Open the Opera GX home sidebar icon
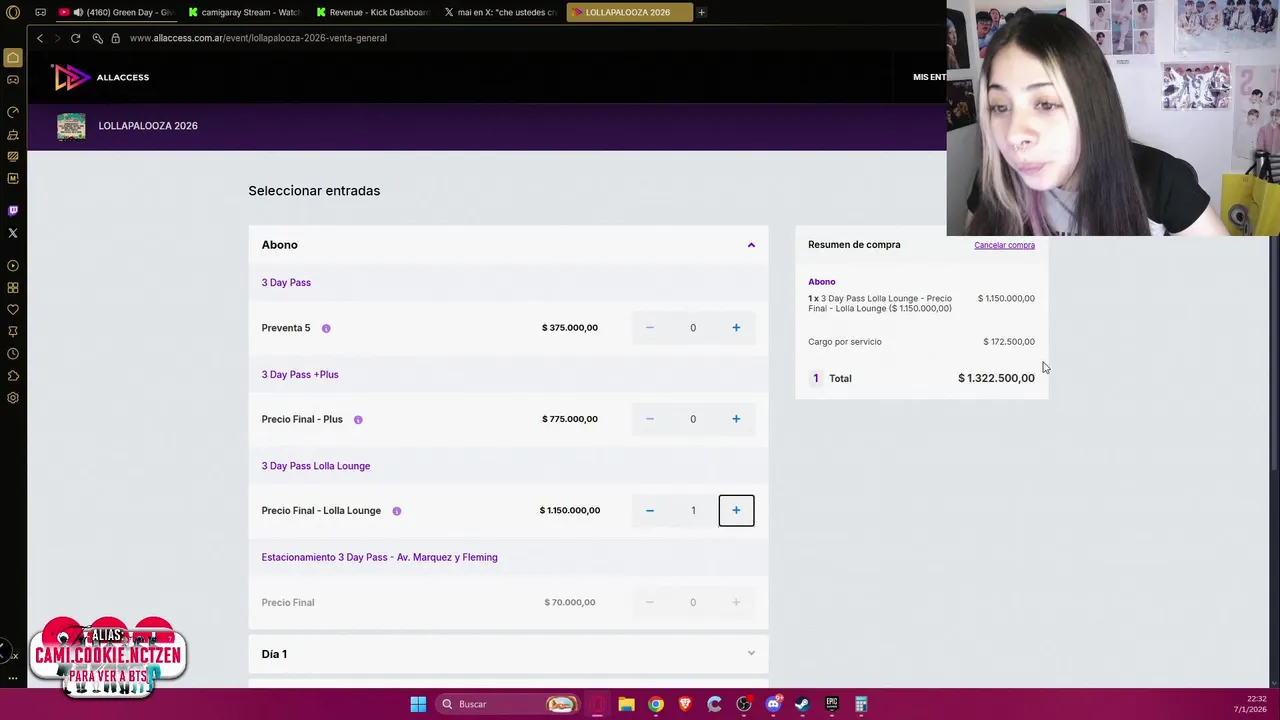 [13, 58]
